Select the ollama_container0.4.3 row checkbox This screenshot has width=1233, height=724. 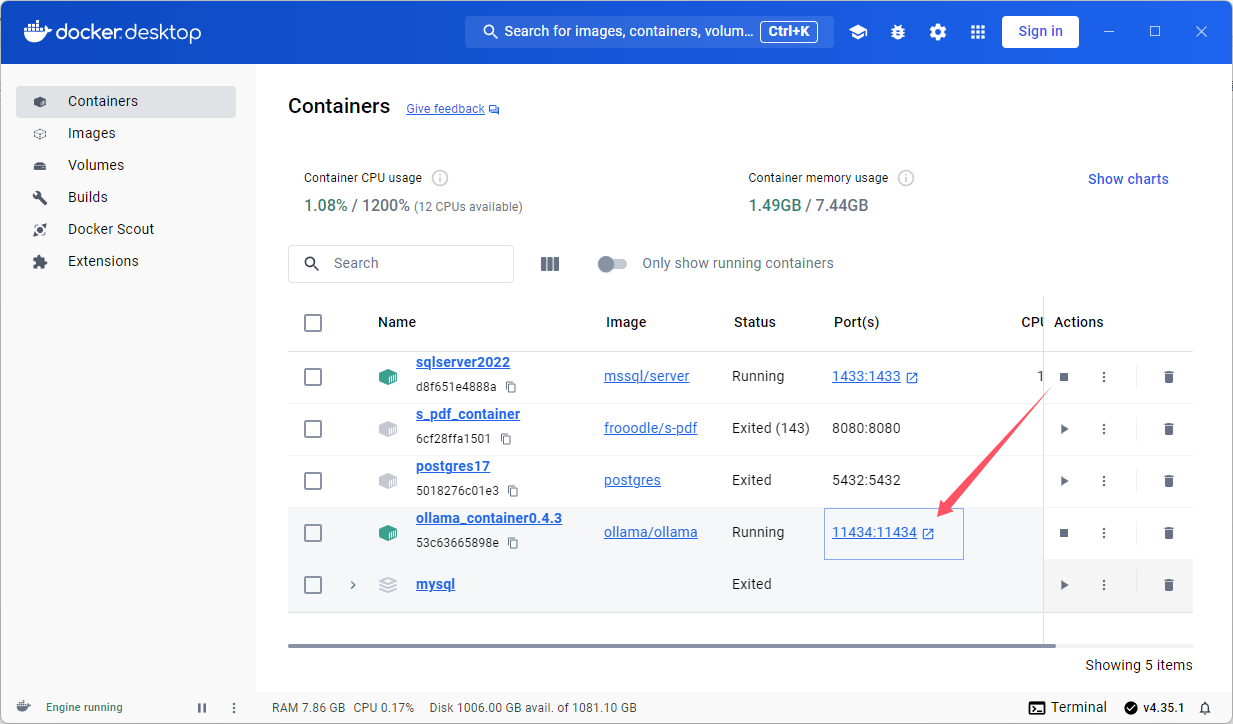point(313,533)
